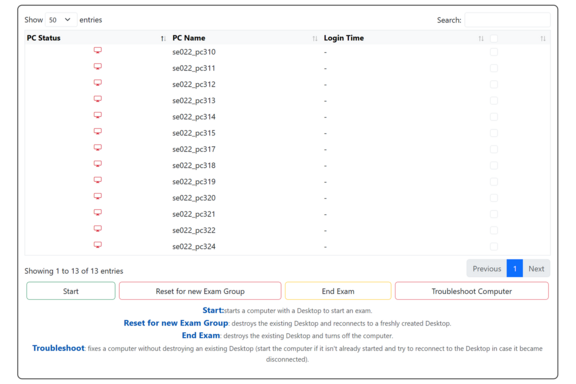The height and width of the screenshot is (384, 576).
Task: Click the status monitor icon for se022_pc324
Action: [98, 244]
